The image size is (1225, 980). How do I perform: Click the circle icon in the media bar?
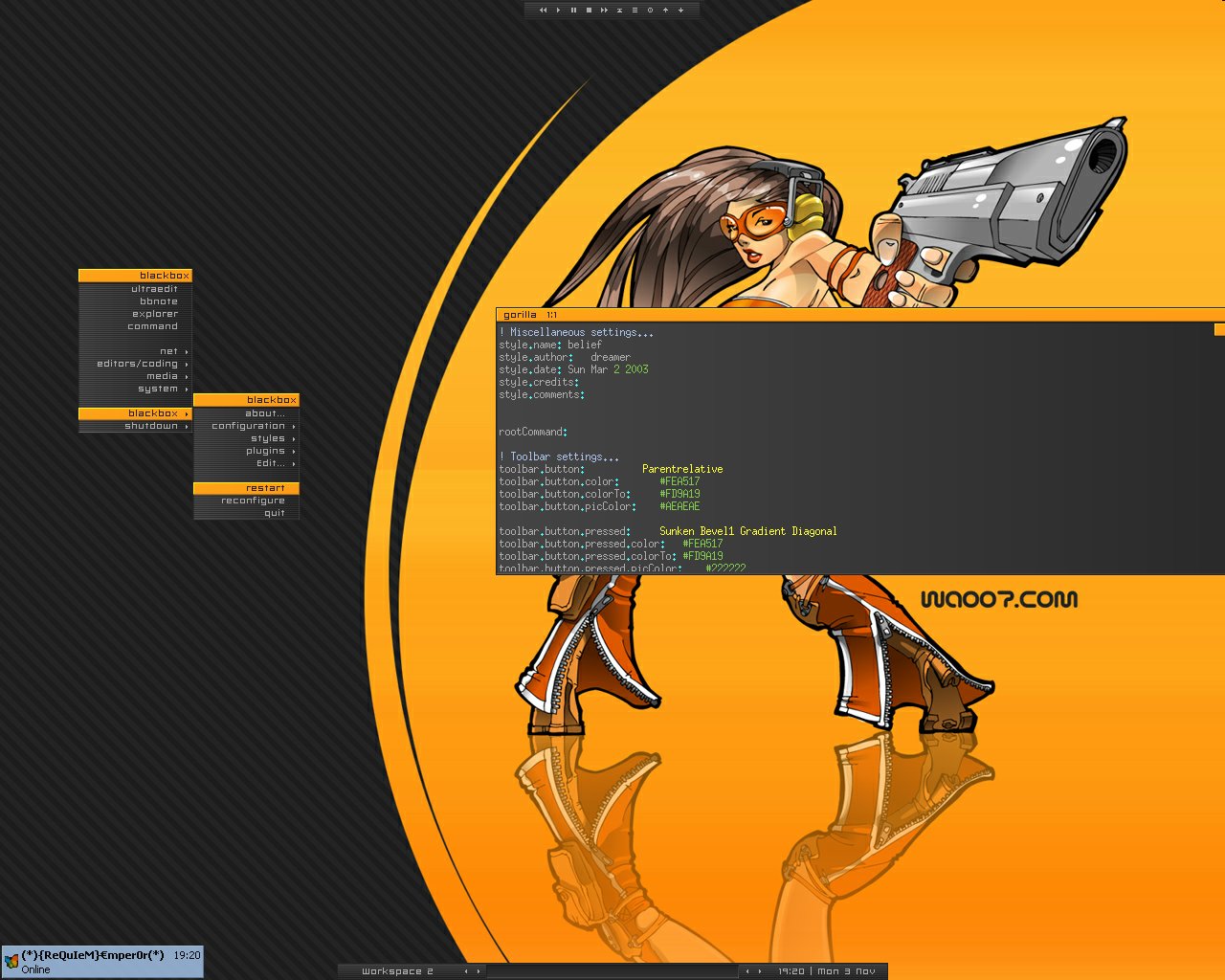(650, 10)
